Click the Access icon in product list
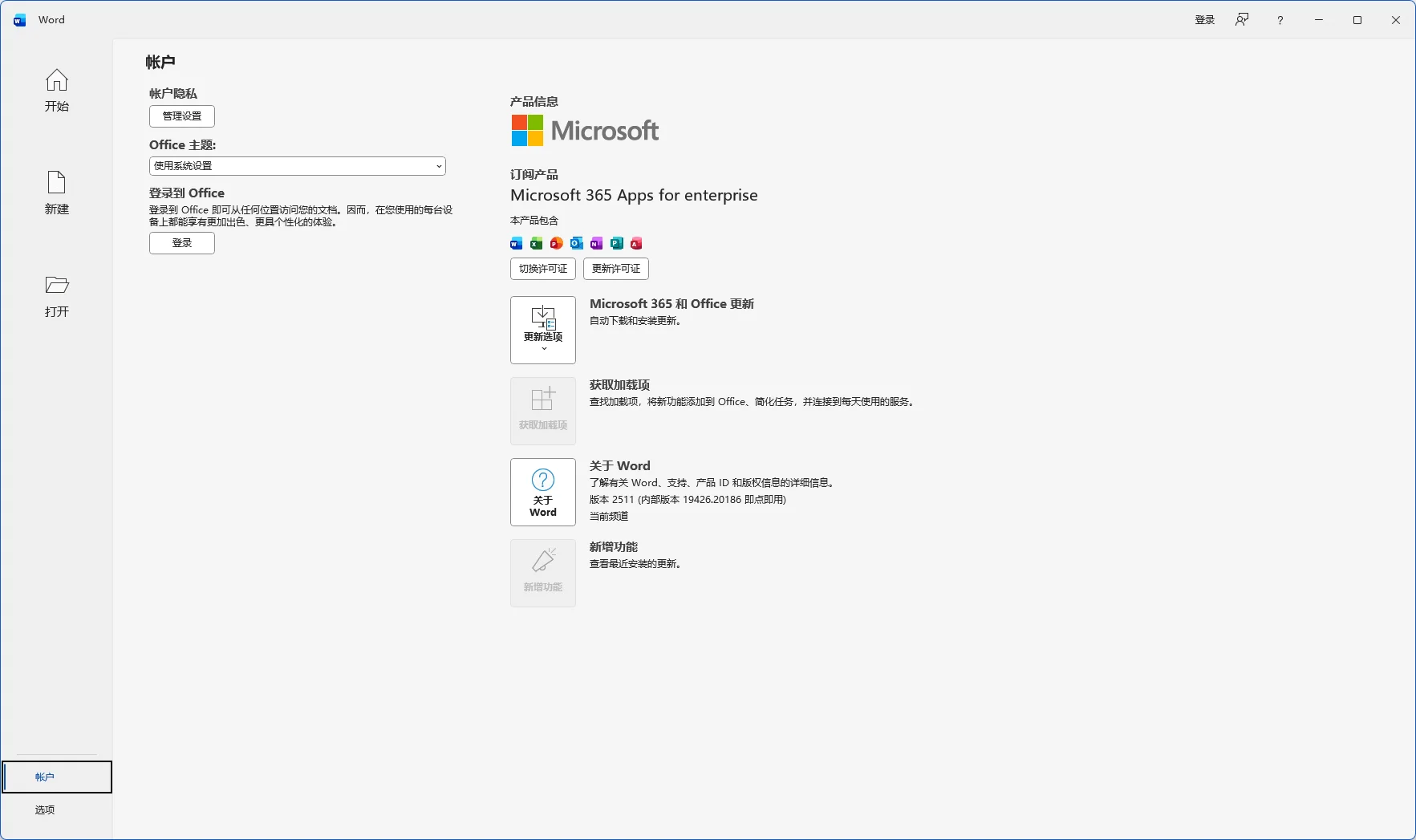This screenshot has width=1416, height=840. 636,243
